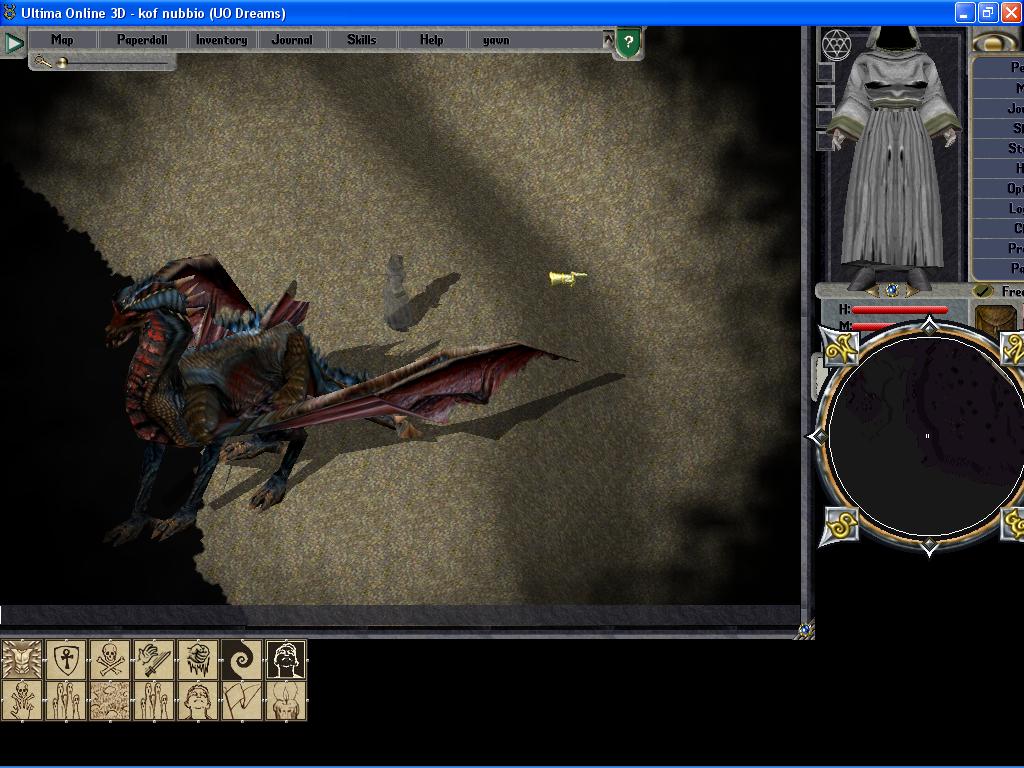Click the blue gem below the paperdoll
This screenshot has height=768, width=1024.
(x=891, y=289)
